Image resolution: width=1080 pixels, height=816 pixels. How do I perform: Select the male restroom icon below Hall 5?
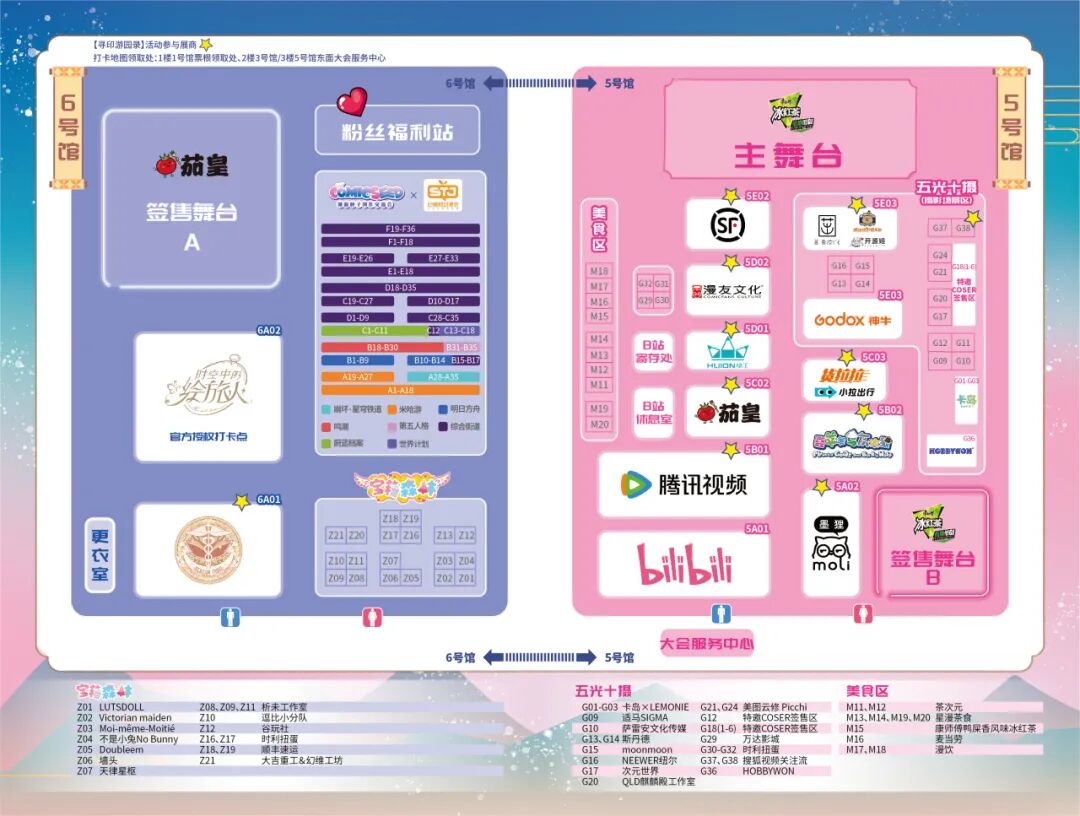pos(720,613)
